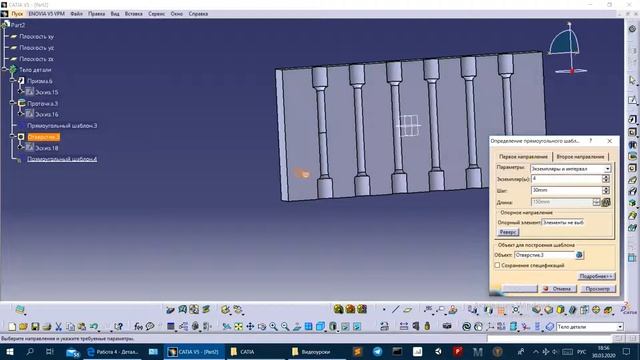
Task: Collapse the Отверстие.3 tree node
Action: tap(12, 137)
